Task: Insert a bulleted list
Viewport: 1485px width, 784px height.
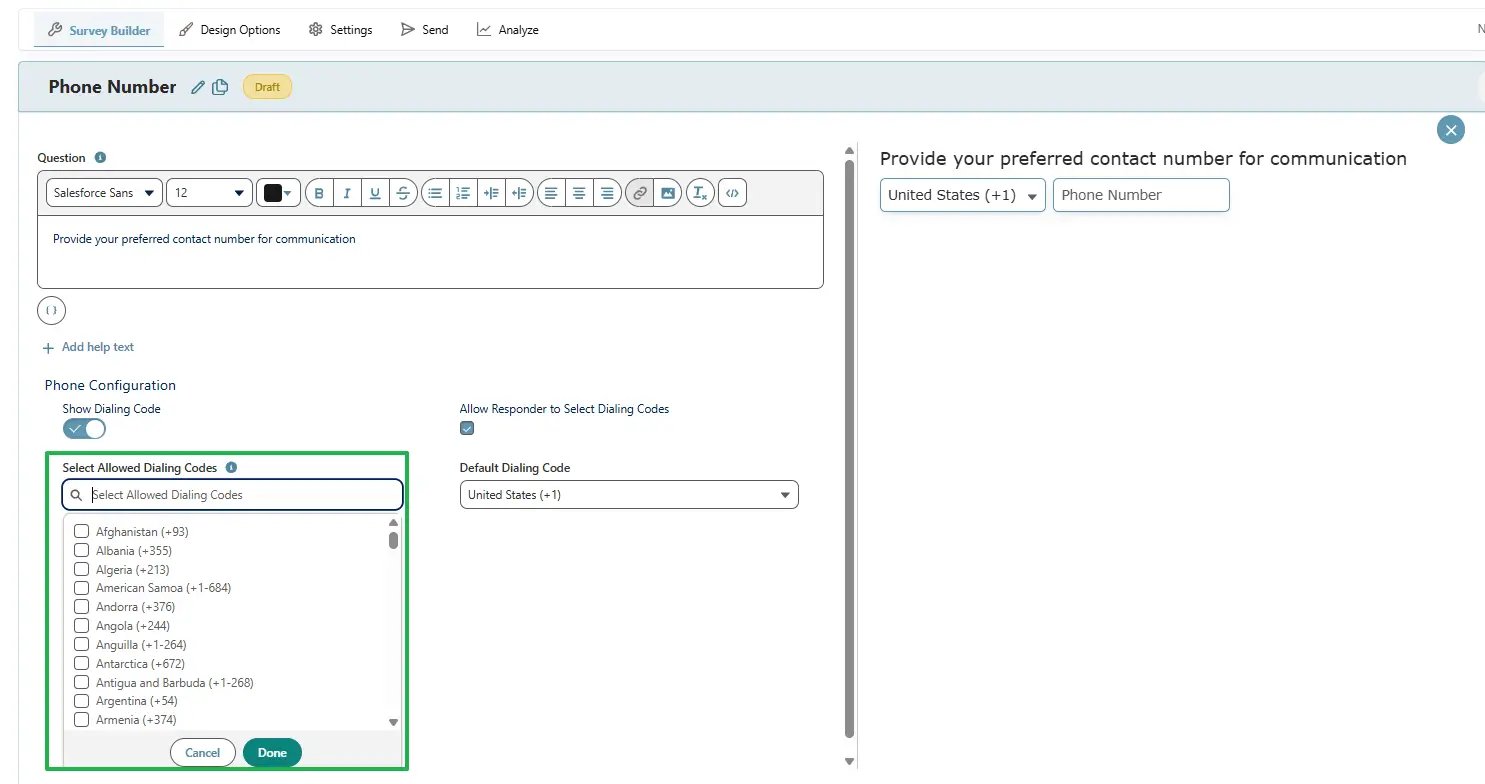Action: pos(435,193)
